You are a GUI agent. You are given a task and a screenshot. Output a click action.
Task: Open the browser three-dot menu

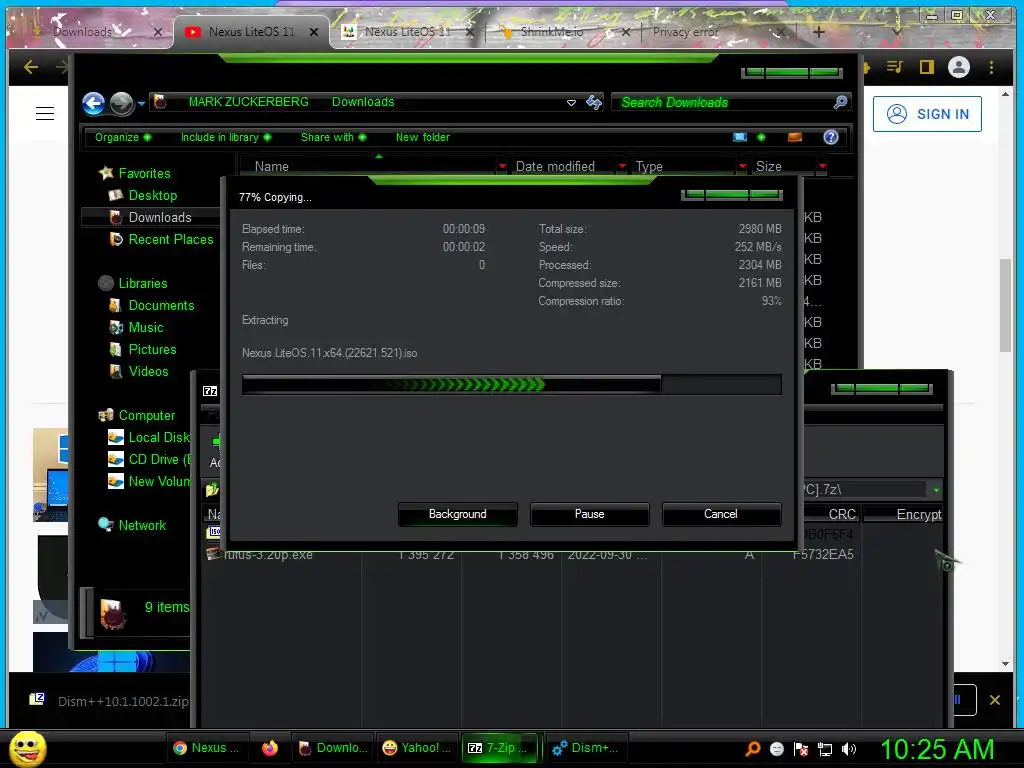click(x=991, y=67)
